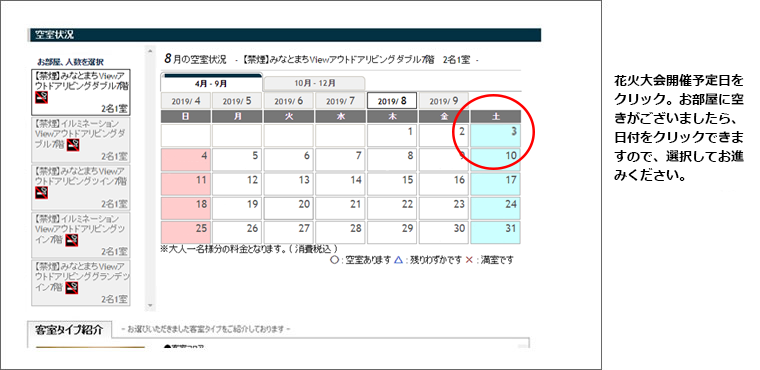Choose Saturday August 10 on calendar
The height and width of the screenshot is (370, 760).
coord(496,160)
